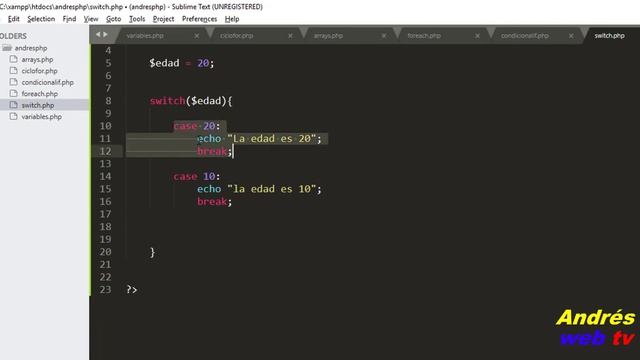Select the switch.php tab
This screenshot has width=640, height=360.
click(x=609, y=36)
